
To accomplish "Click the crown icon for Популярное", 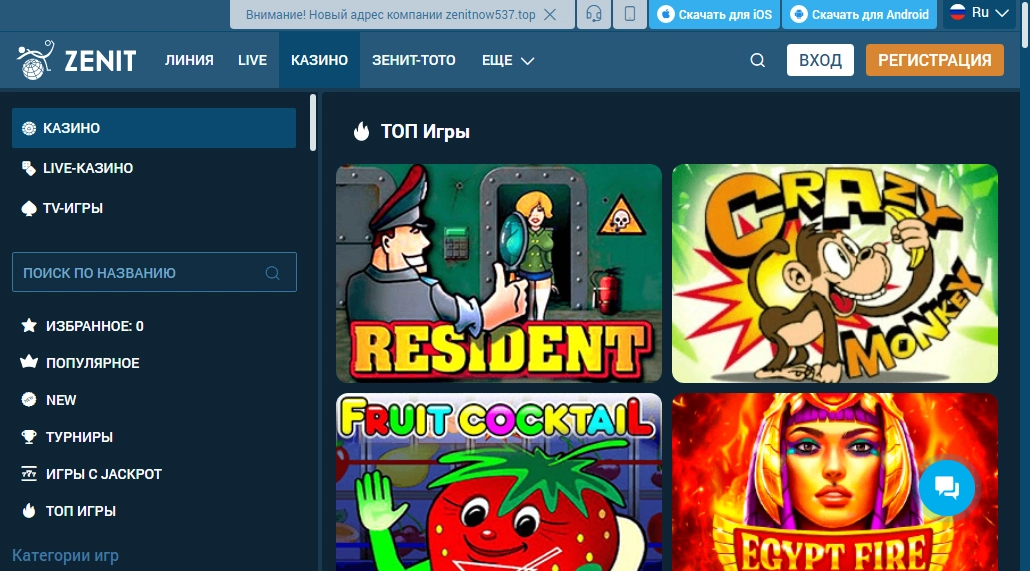I will click(29, 361).
